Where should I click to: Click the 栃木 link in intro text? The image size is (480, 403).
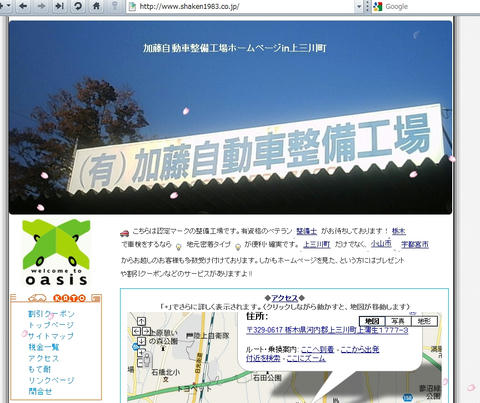399,231
